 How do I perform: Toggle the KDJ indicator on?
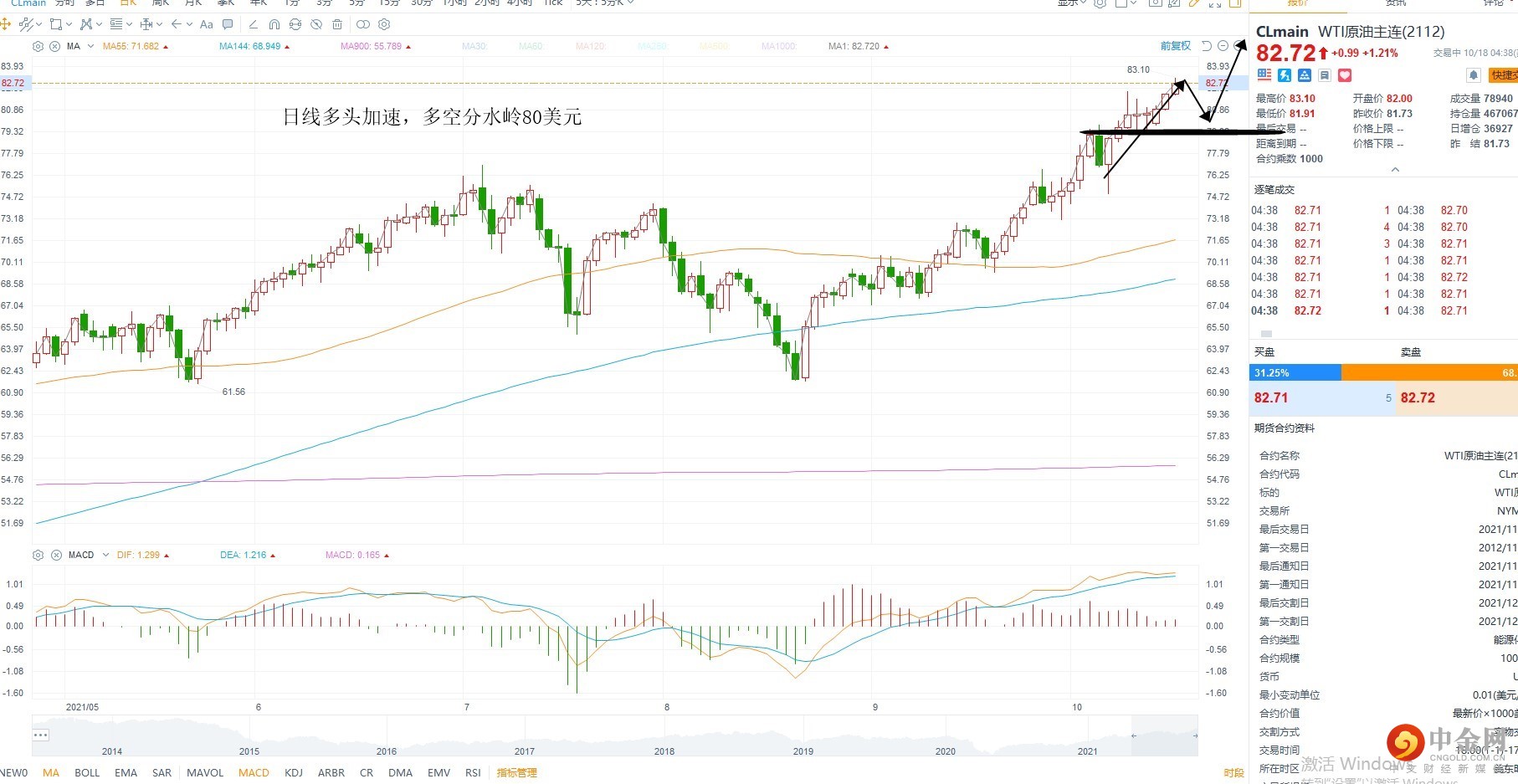294,772
